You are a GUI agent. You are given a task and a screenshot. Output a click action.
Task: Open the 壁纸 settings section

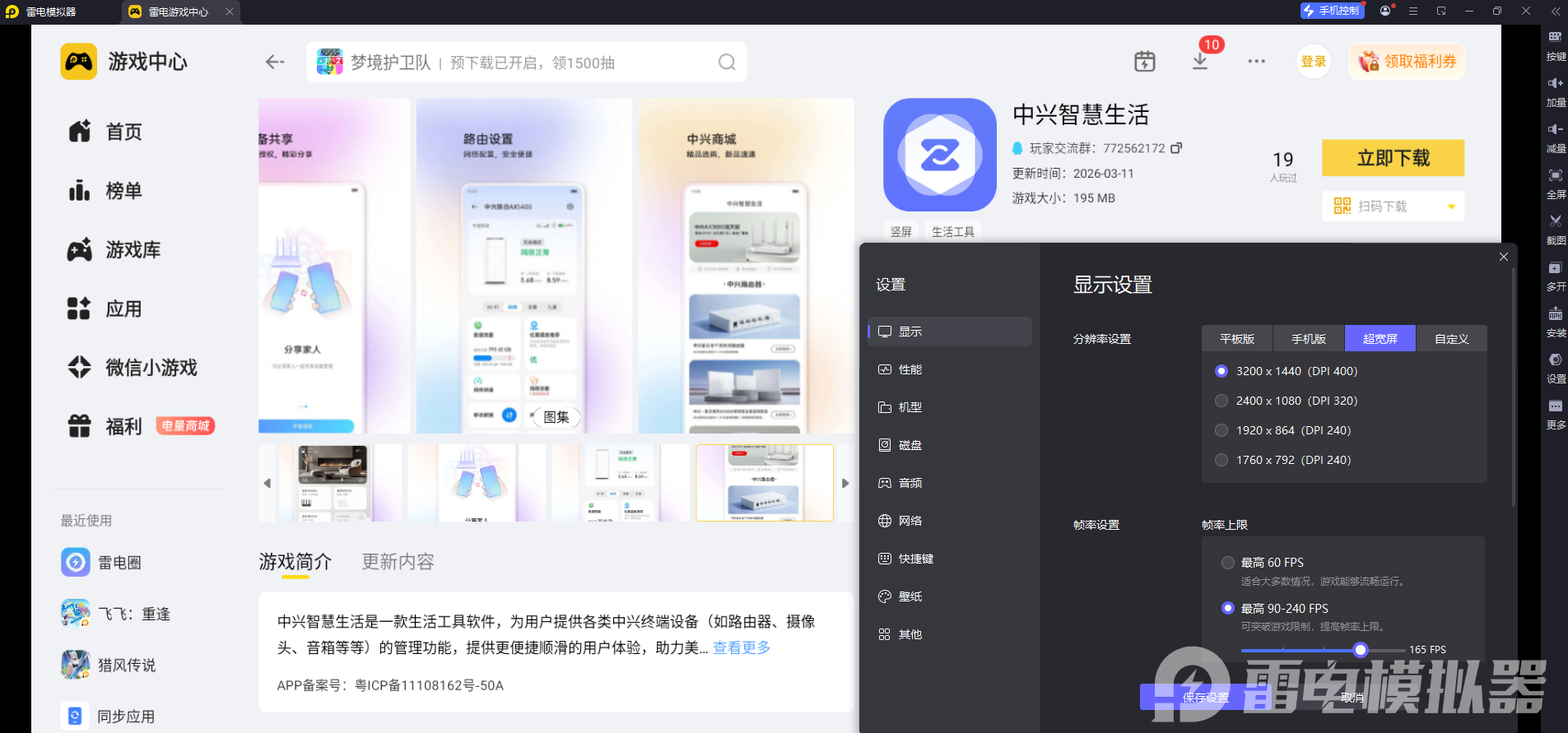tap(950, 596)
